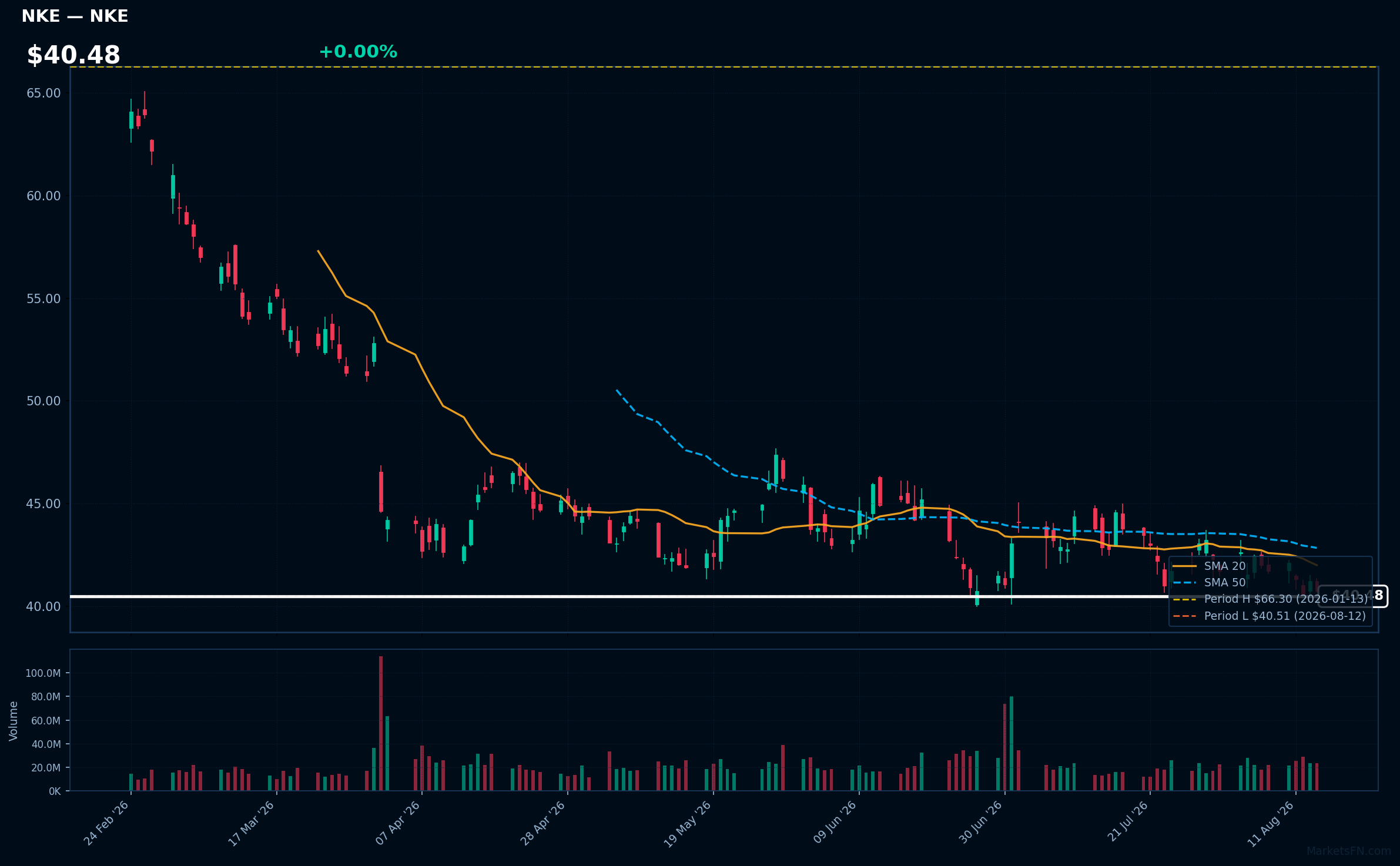
Task: Select the 09 Jun '26 date label
Action: 835,822
